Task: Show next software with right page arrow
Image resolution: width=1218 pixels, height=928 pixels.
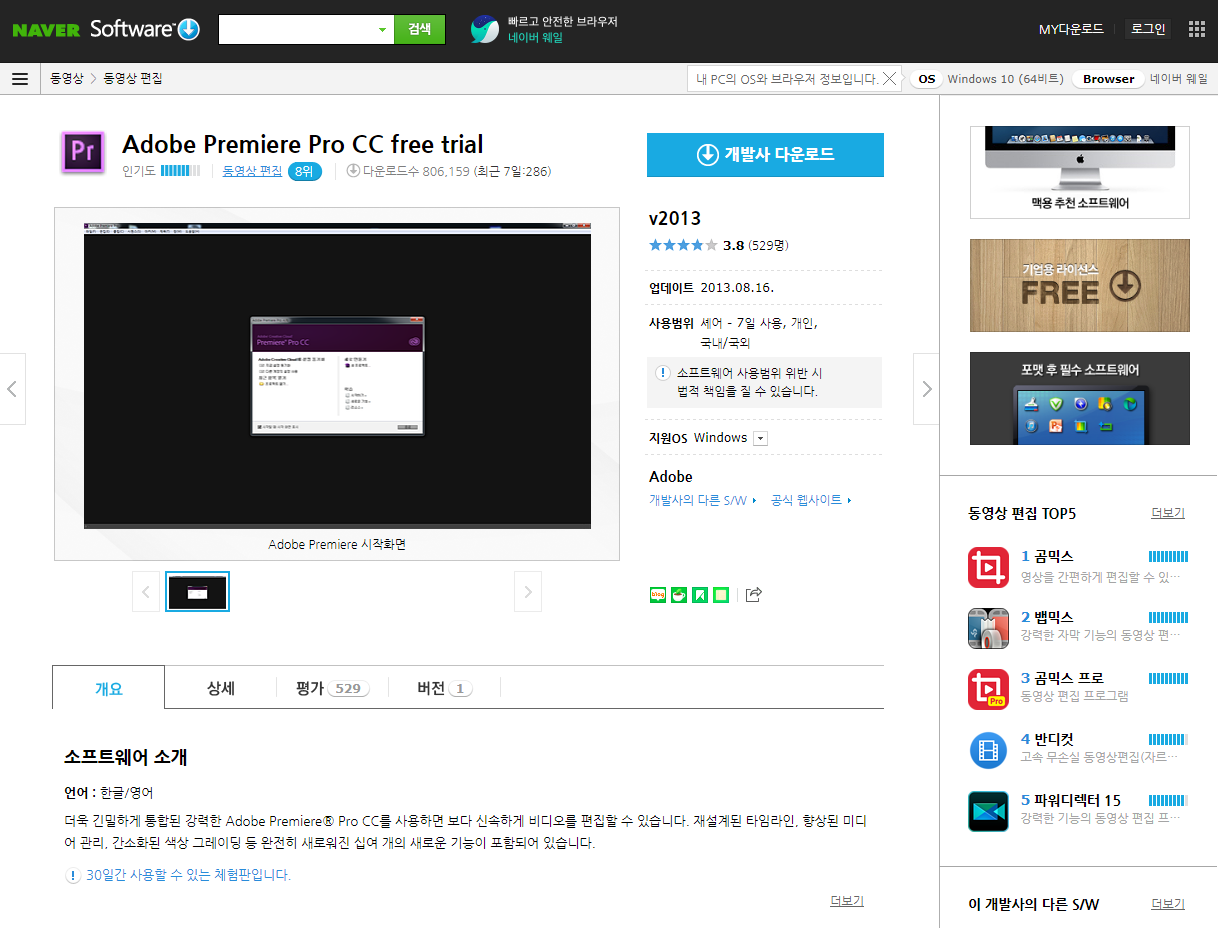Action: pos(926,388)
